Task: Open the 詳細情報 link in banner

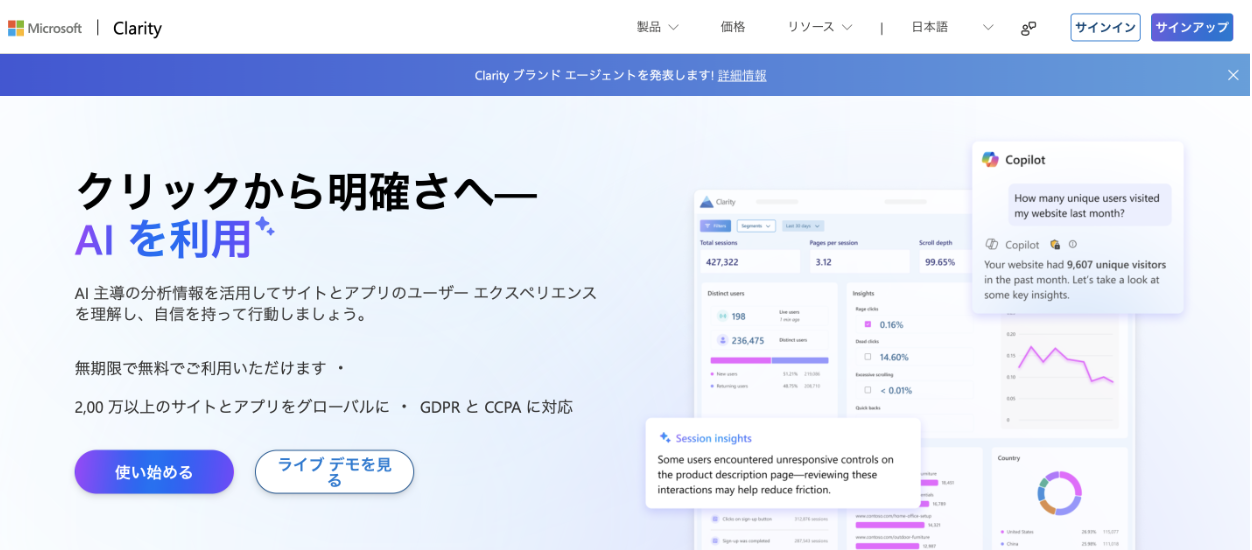Action: [x=742, y=75]
